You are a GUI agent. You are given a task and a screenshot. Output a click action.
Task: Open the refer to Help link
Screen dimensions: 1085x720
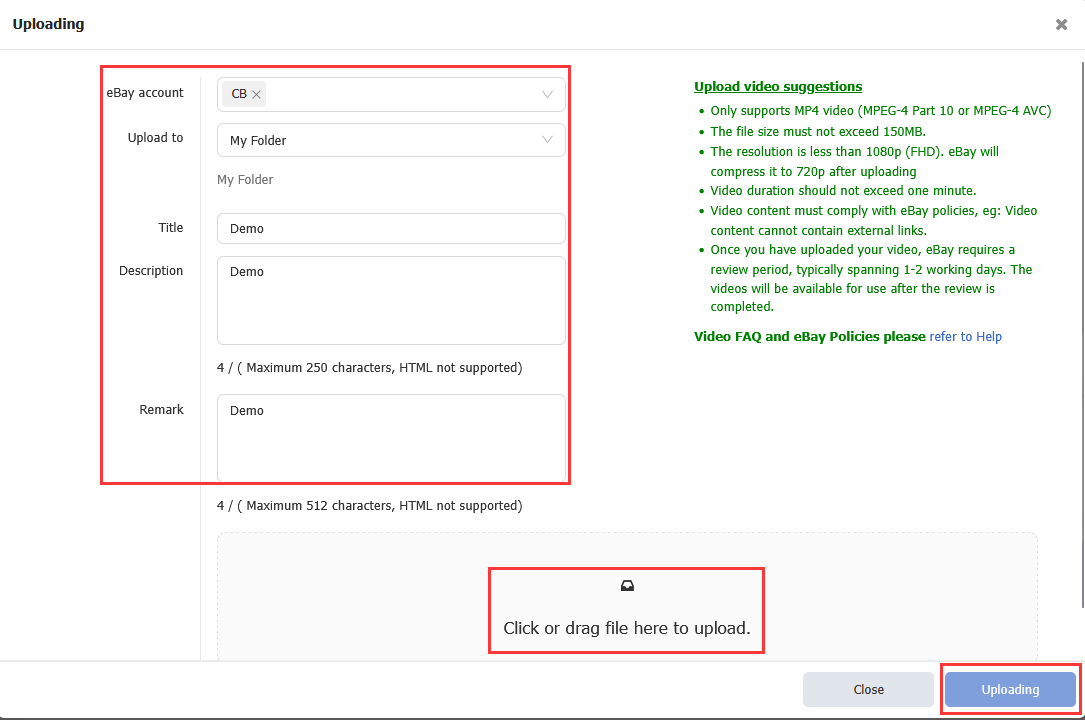[965, 337]
